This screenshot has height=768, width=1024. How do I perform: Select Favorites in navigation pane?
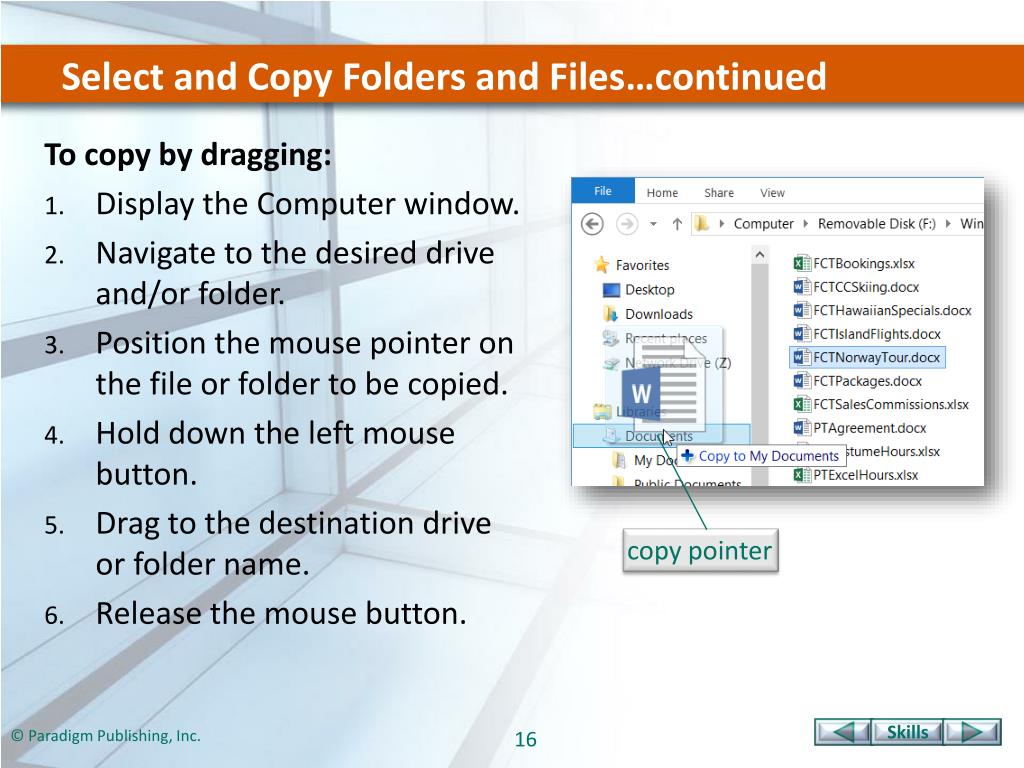(x=643, y=265)
